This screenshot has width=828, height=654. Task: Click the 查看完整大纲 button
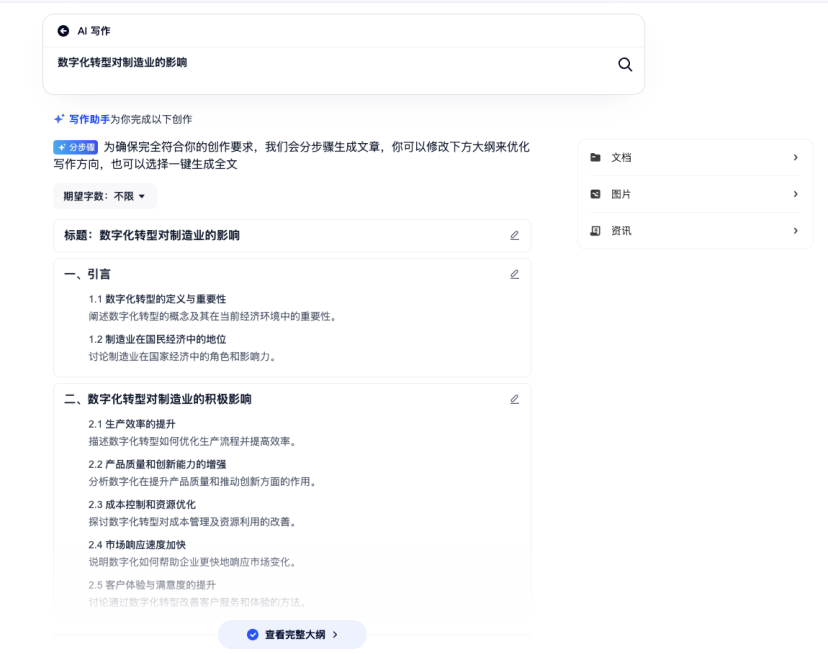tap(292, 634)
